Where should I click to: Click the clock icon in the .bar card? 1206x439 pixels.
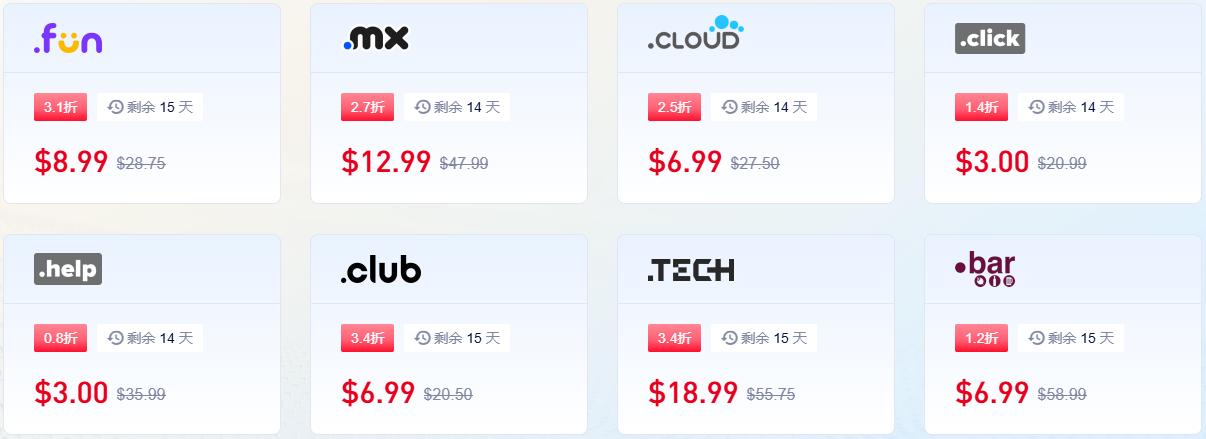(1036, 338)
